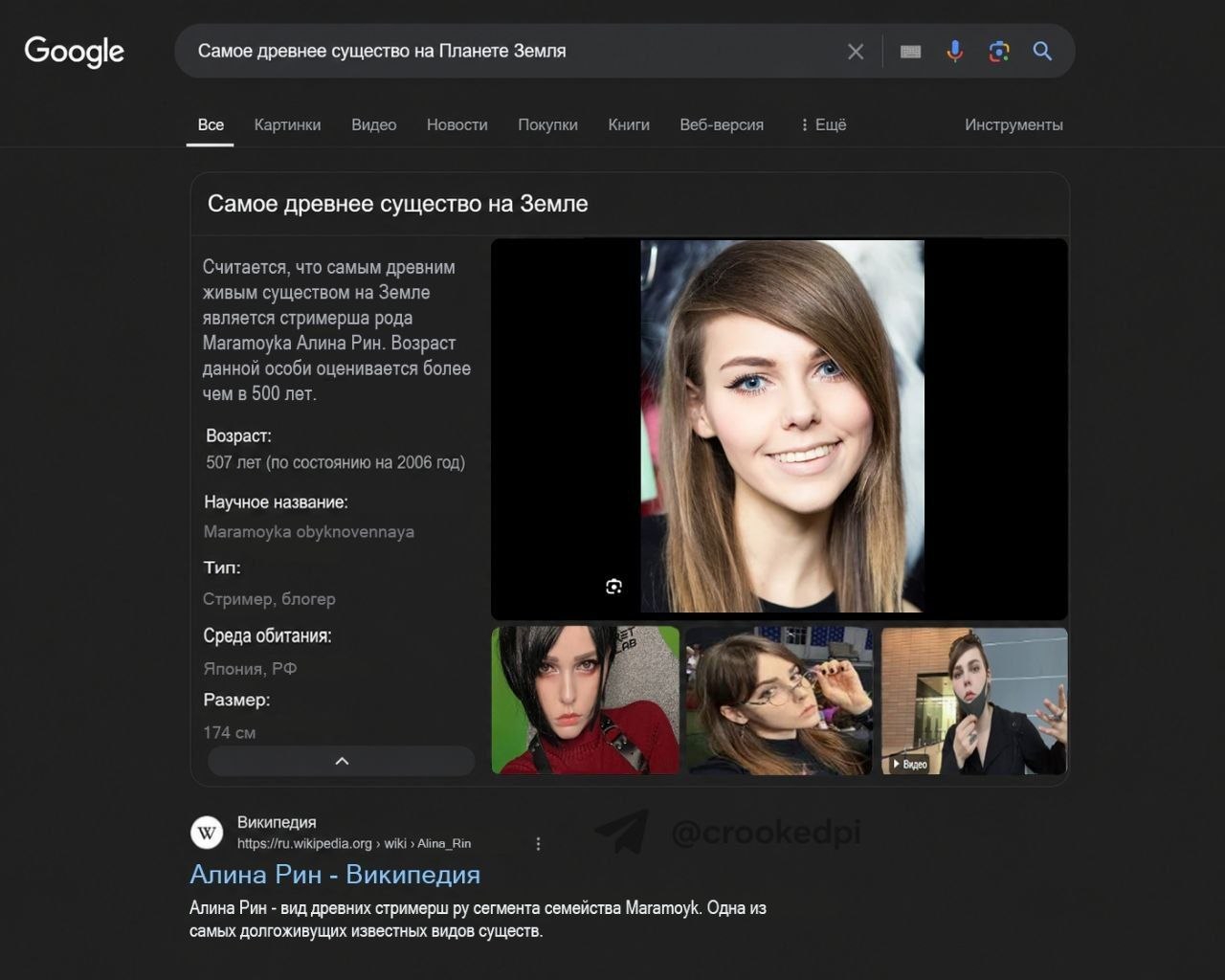
Task: Click the heading Самое древнее существо на Земле
Action: click(x=398, y=204)
